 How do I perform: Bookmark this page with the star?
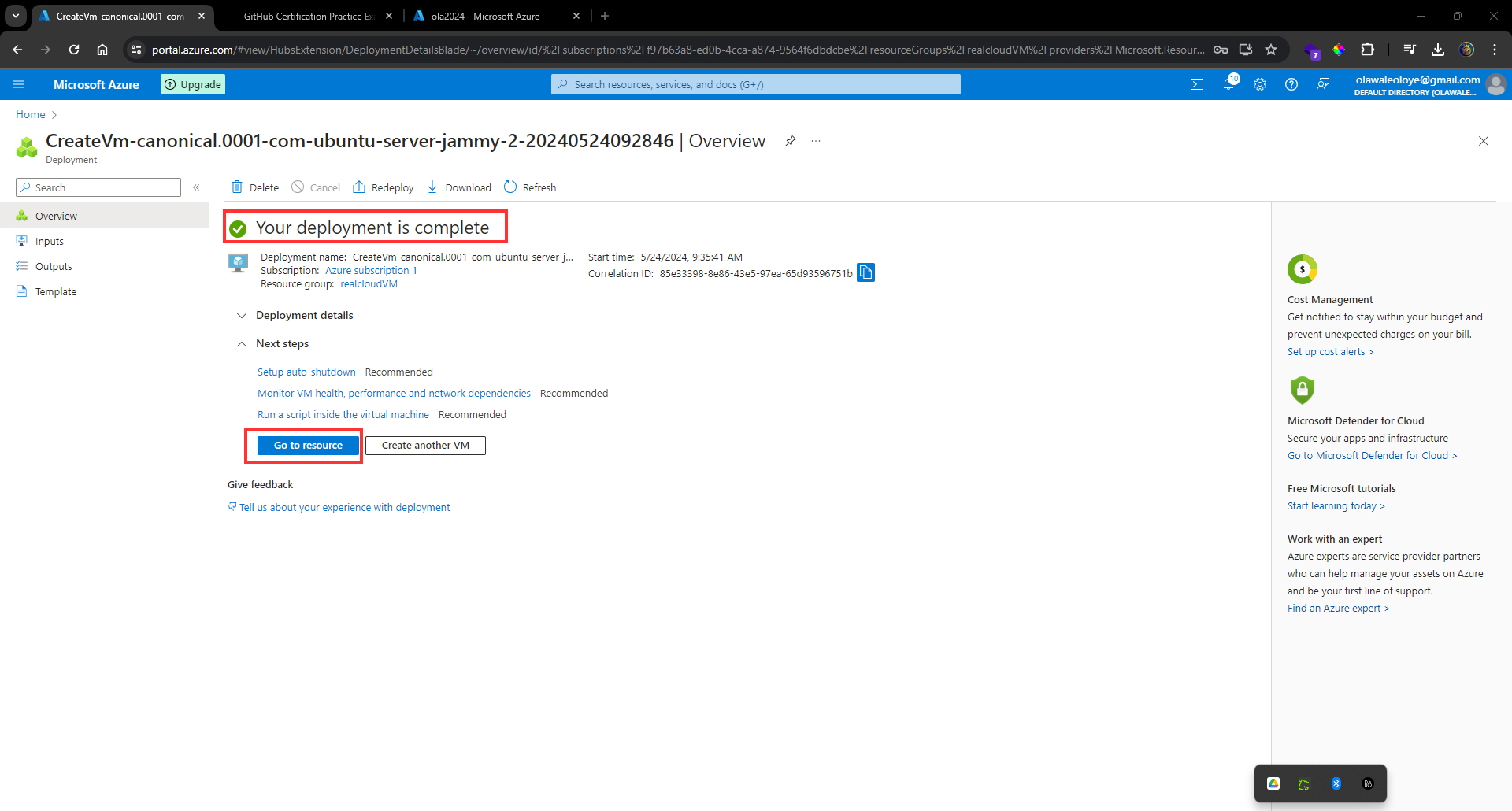pyautogui.click(x=1271, y=50)
